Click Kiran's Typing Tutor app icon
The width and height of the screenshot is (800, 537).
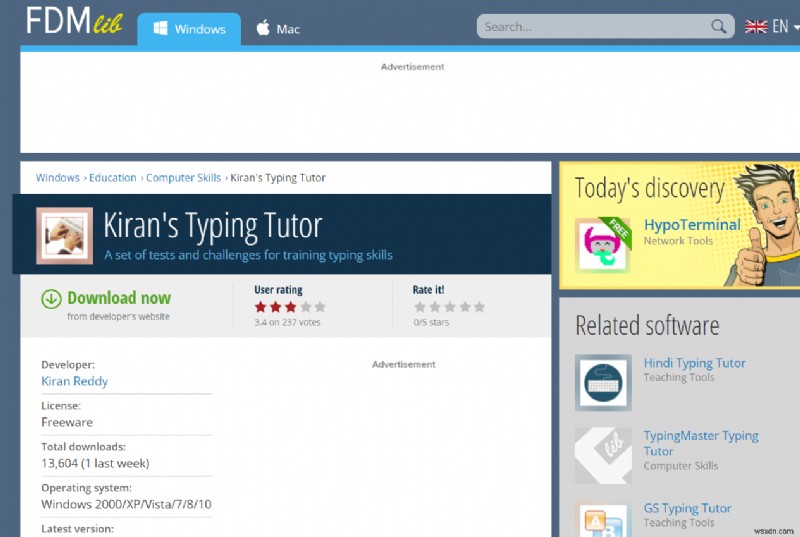[65, 236]
